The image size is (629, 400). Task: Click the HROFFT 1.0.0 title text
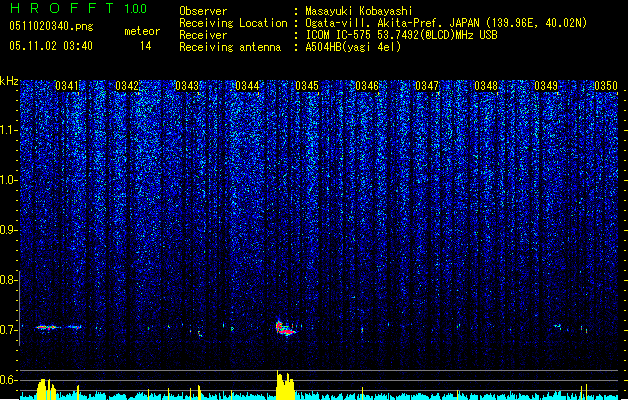(79, 8)
